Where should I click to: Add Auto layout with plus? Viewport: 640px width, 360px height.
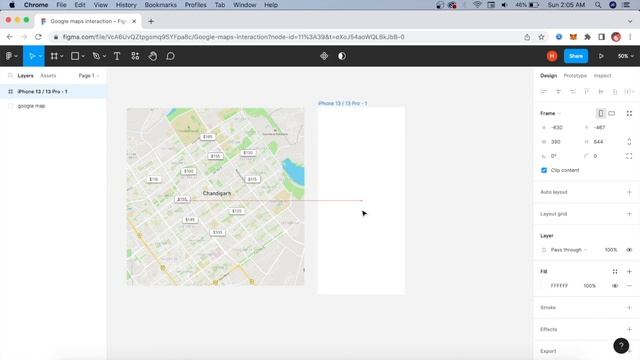[629, 192]
